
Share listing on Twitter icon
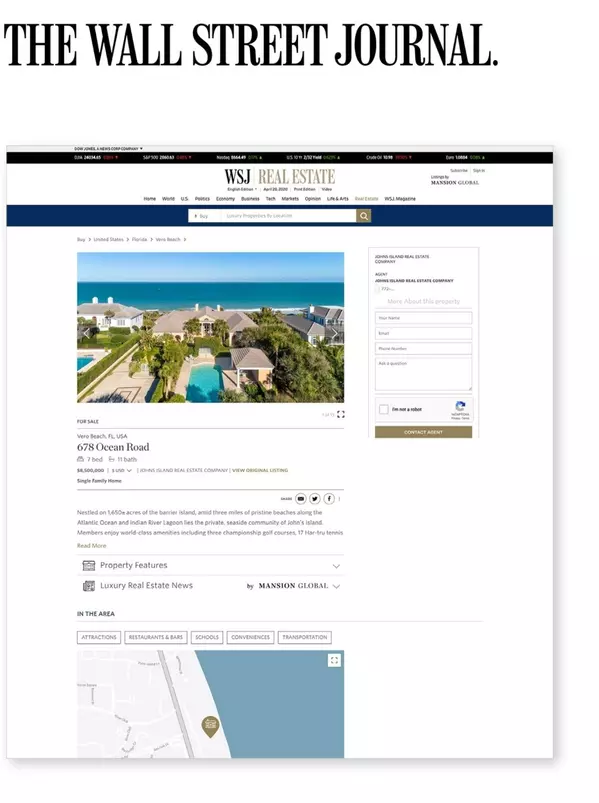tap(315, 498)
